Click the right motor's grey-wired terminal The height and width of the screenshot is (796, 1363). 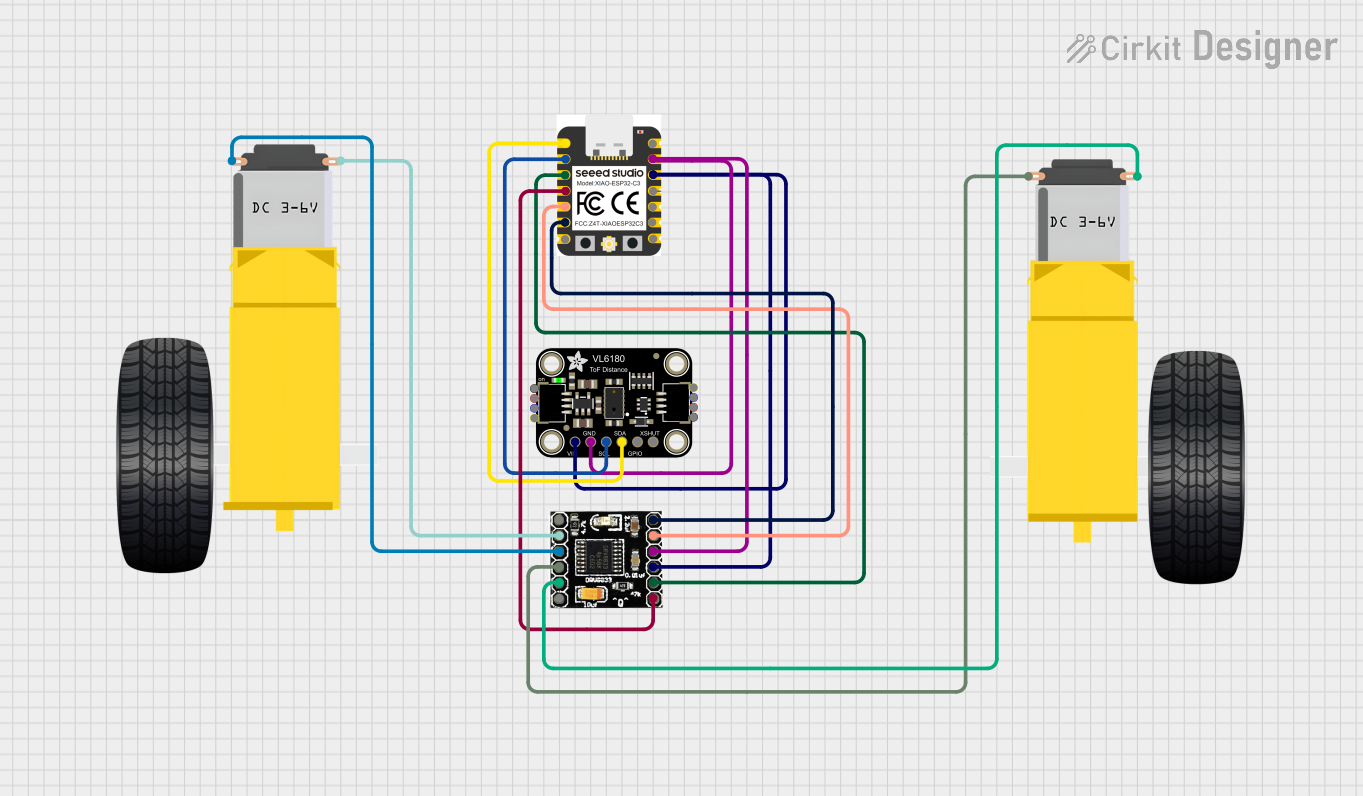tap(1030, 176)
